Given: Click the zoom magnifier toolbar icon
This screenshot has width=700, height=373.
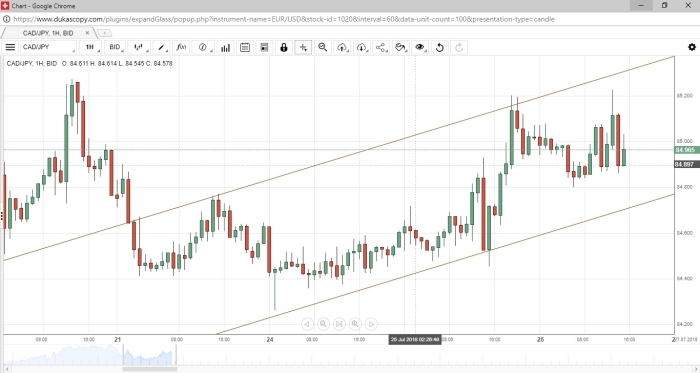Looking at the screenshot, I should coord(322,47).
